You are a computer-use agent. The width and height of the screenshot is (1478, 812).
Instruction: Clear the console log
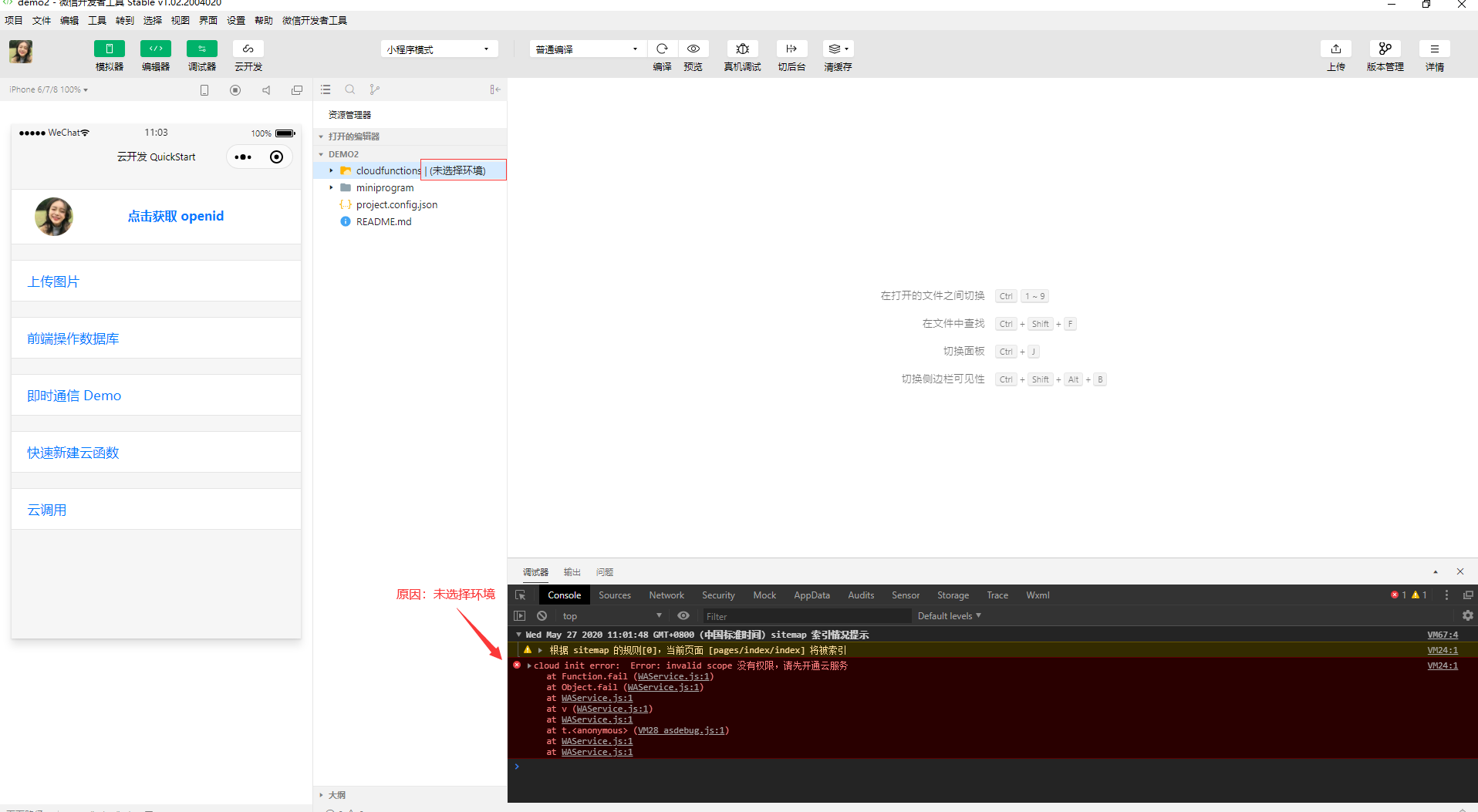pyautogui.click(x=542, y=616)
